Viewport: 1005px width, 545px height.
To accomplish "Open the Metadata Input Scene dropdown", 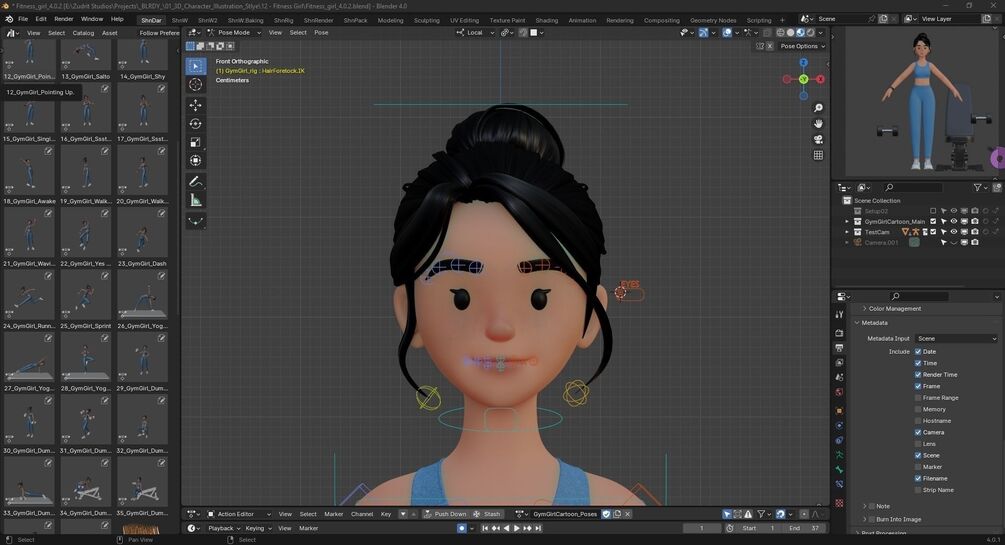I will click(956, 339).
